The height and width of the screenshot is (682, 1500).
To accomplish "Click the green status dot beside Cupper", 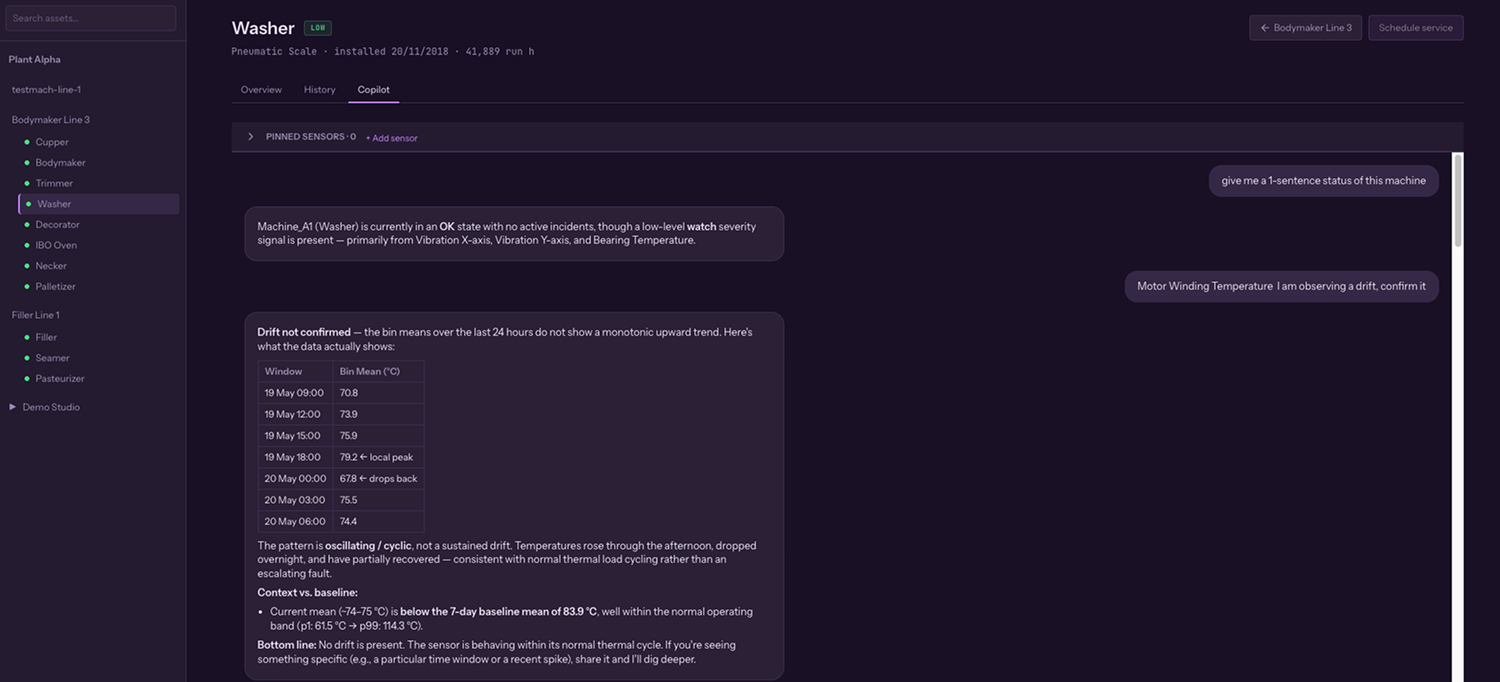I will (27, 142).
